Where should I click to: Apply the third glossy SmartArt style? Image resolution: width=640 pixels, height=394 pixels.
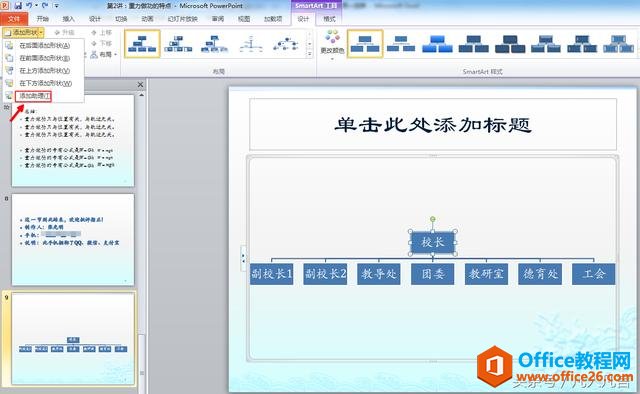437,44
